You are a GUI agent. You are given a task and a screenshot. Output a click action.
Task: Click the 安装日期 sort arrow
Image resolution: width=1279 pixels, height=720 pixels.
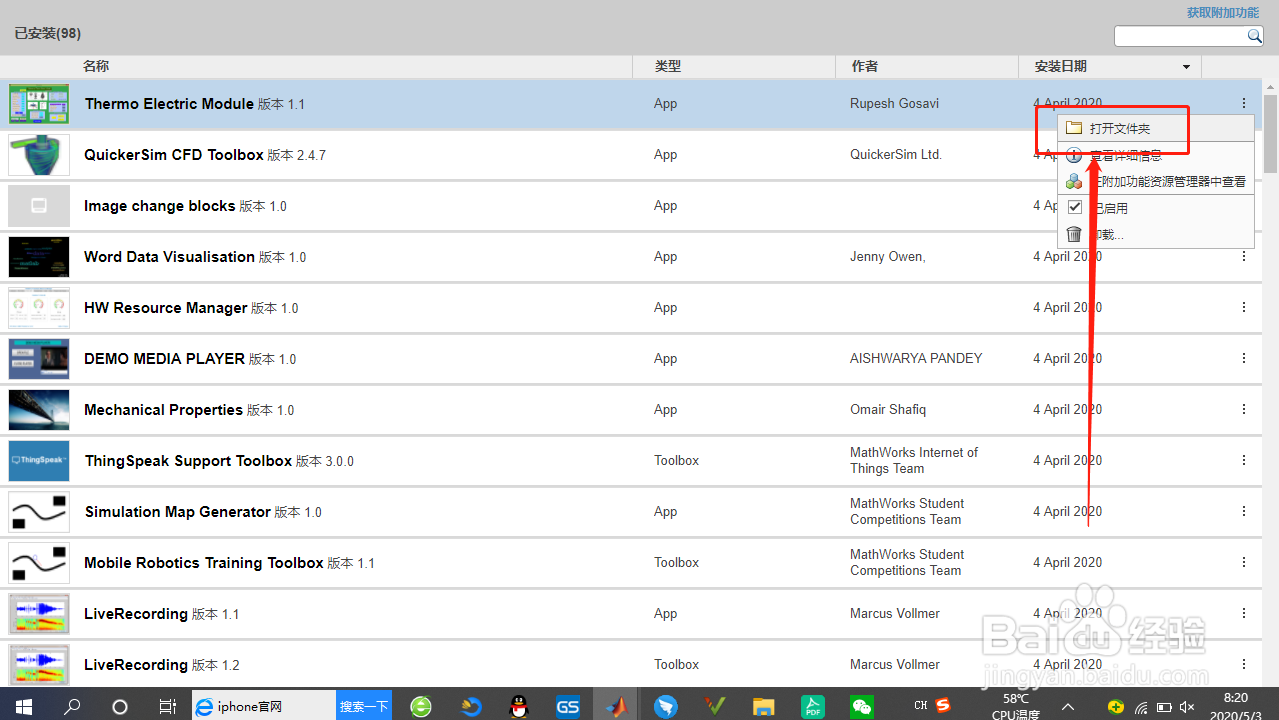[1187, 67]
